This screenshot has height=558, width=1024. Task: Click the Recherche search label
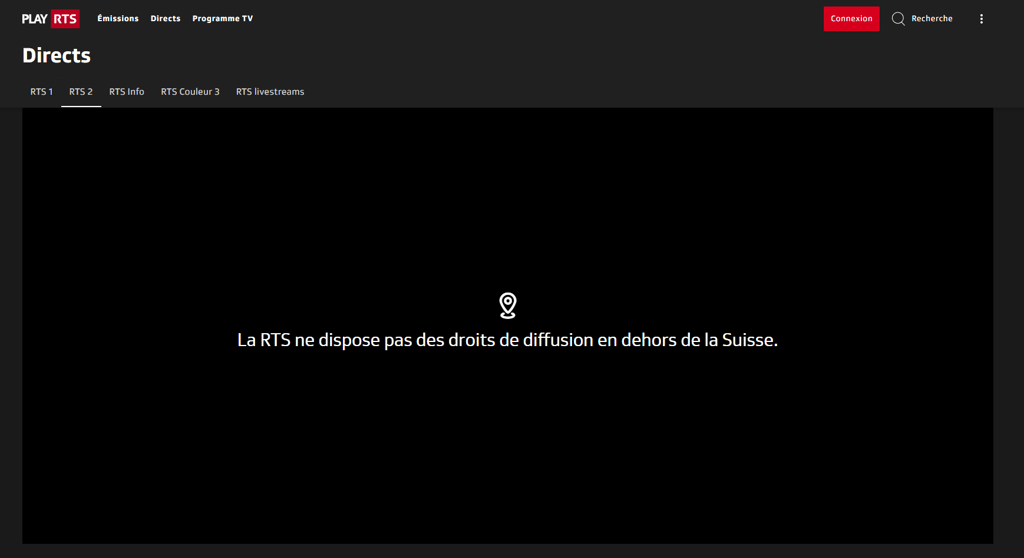click(932, 18)
